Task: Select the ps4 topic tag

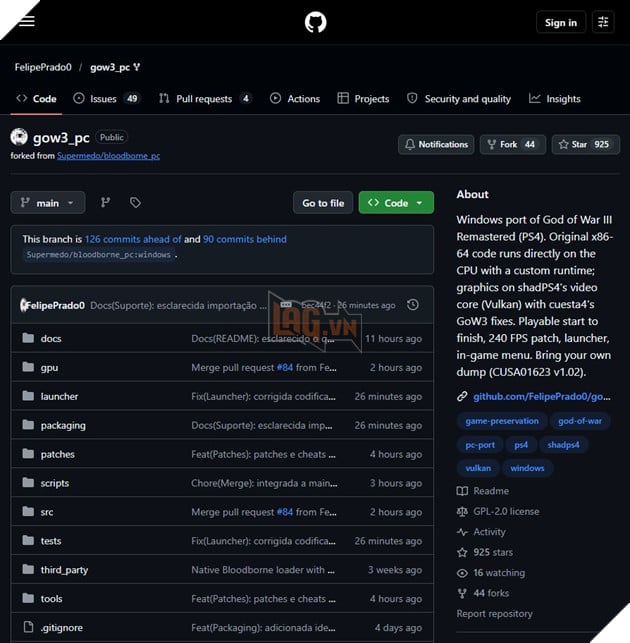Action: [521, 445]
